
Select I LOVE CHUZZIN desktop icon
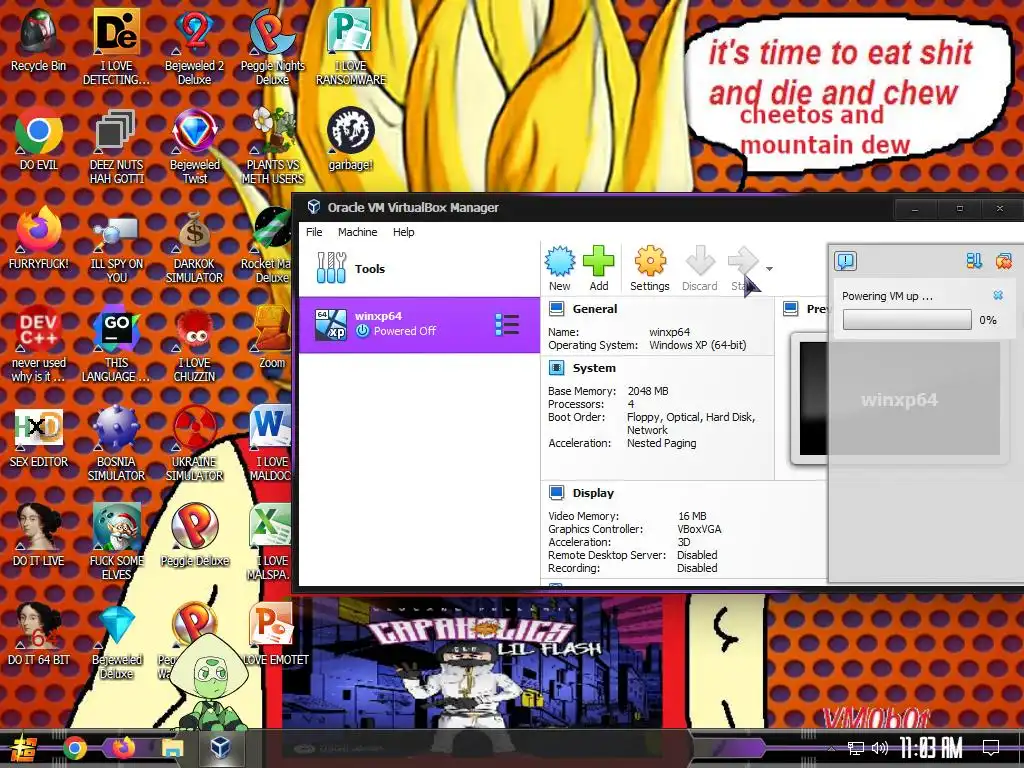click(194, 344)
